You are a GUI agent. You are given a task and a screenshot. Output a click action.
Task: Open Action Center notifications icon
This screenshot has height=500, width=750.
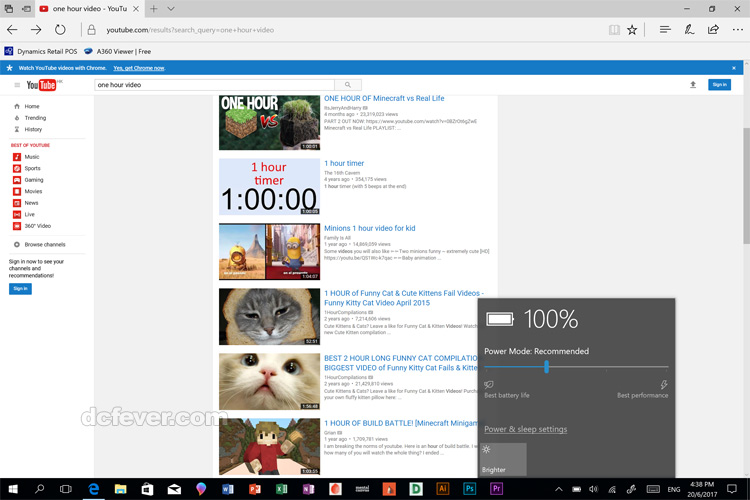[x=731, y=489]
